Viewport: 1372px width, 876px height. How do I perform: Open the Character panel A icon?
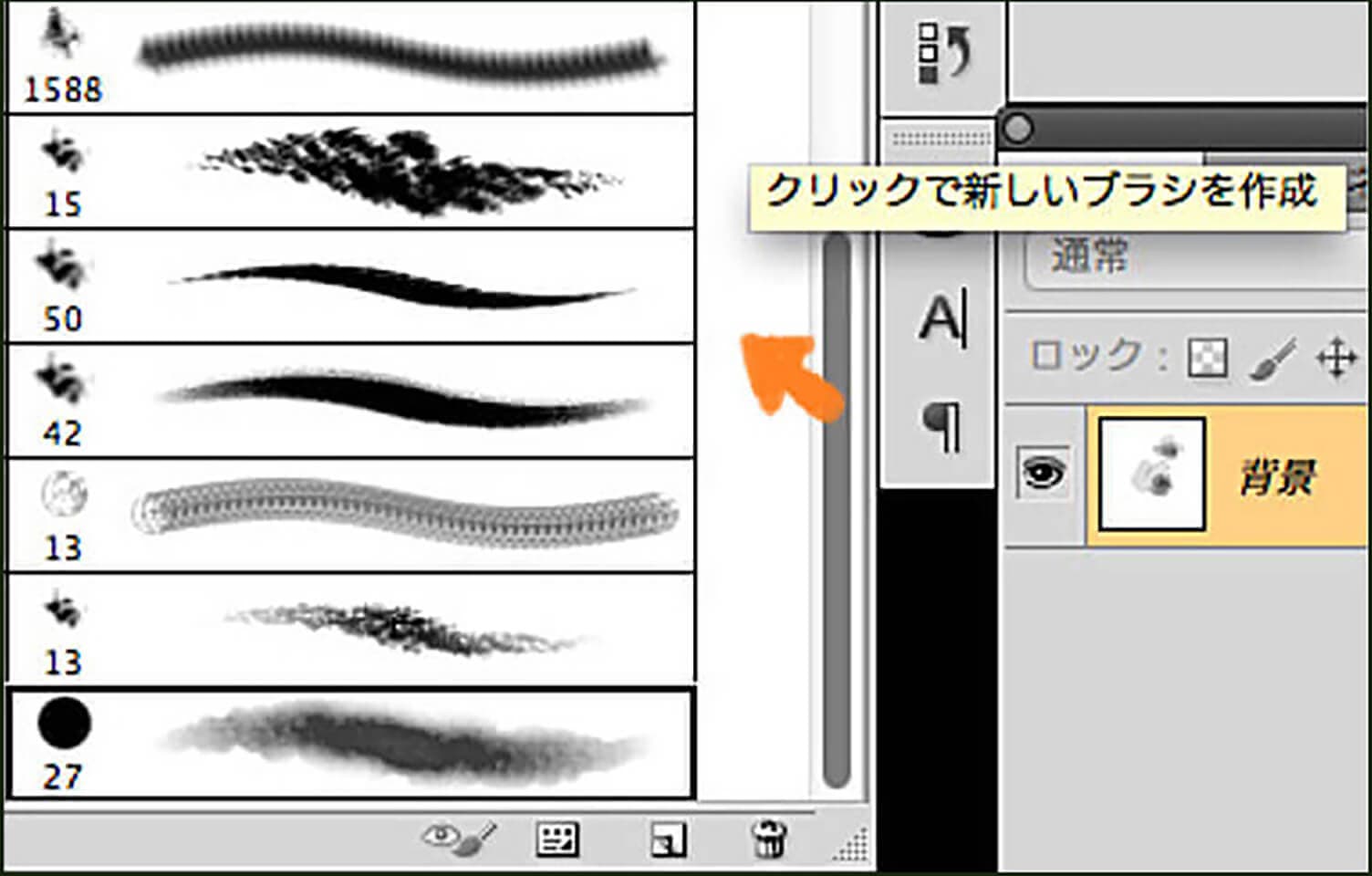(x=942, y=319)
